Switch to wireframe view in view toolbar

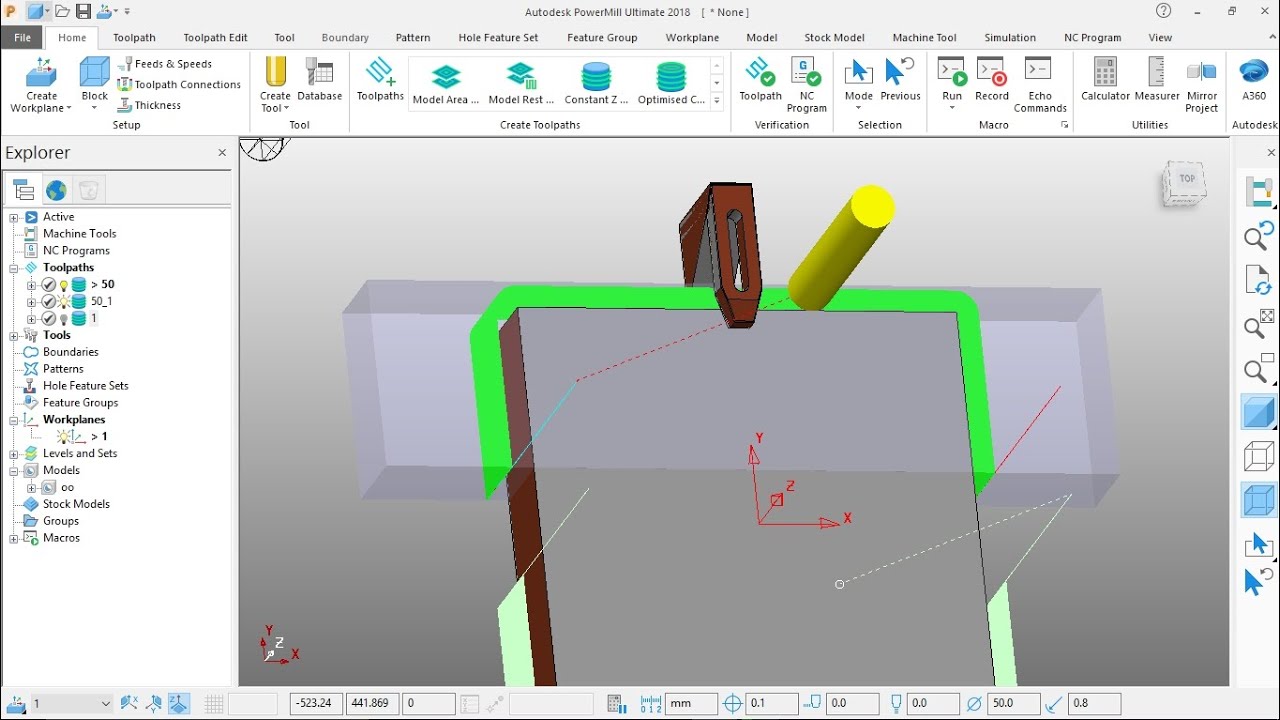[x=1259, y=456]
